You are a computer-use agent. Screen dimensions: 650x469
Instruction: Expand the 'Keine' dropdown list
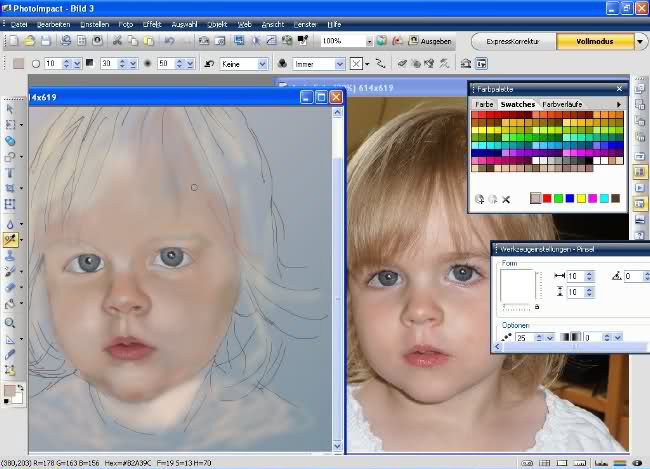point(262,63)
